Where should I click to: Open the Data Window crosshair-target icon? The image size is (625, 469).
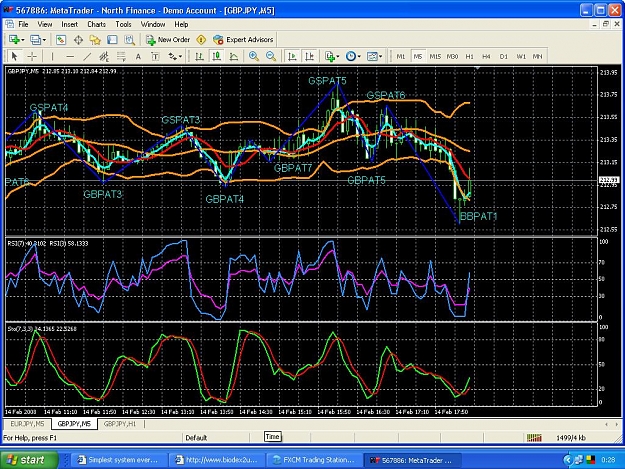tap(78, 39)
